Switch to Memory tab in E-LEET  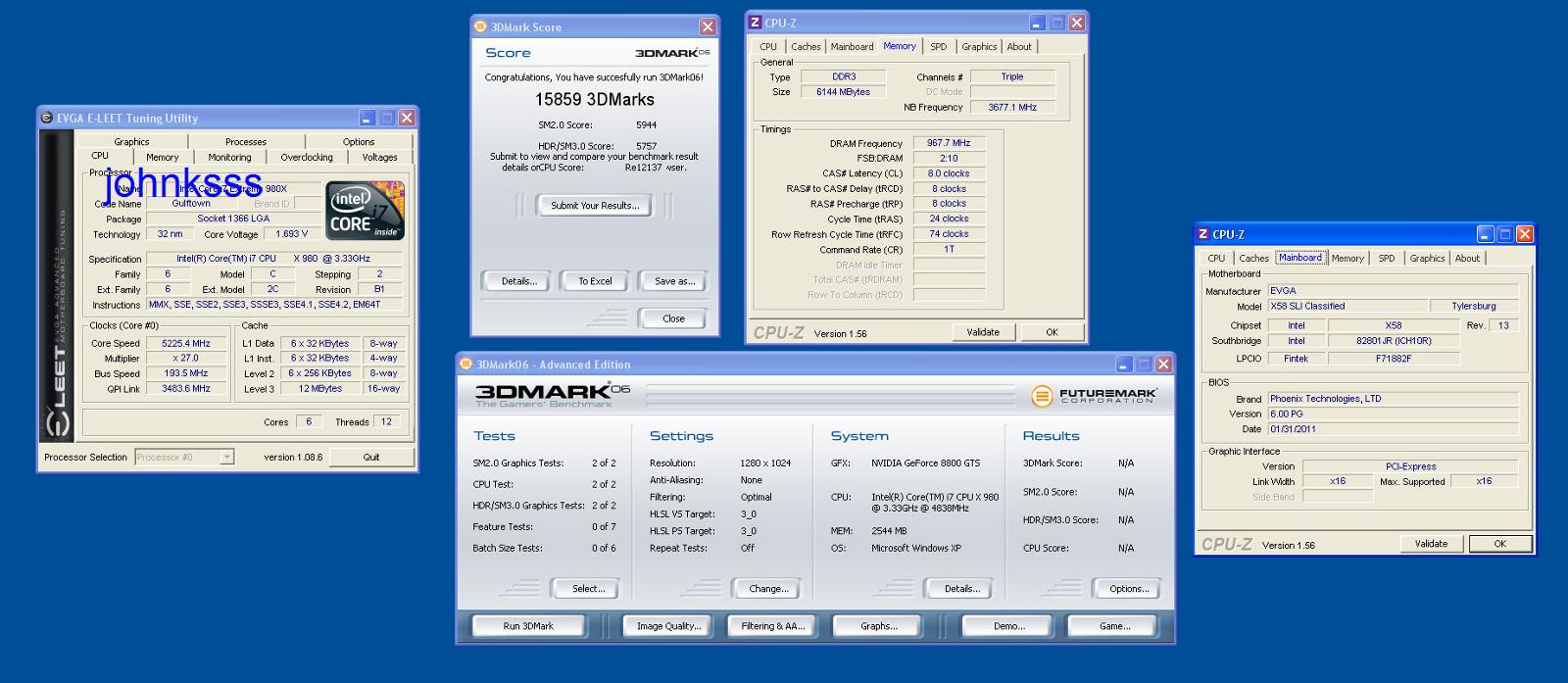[163, 157]
